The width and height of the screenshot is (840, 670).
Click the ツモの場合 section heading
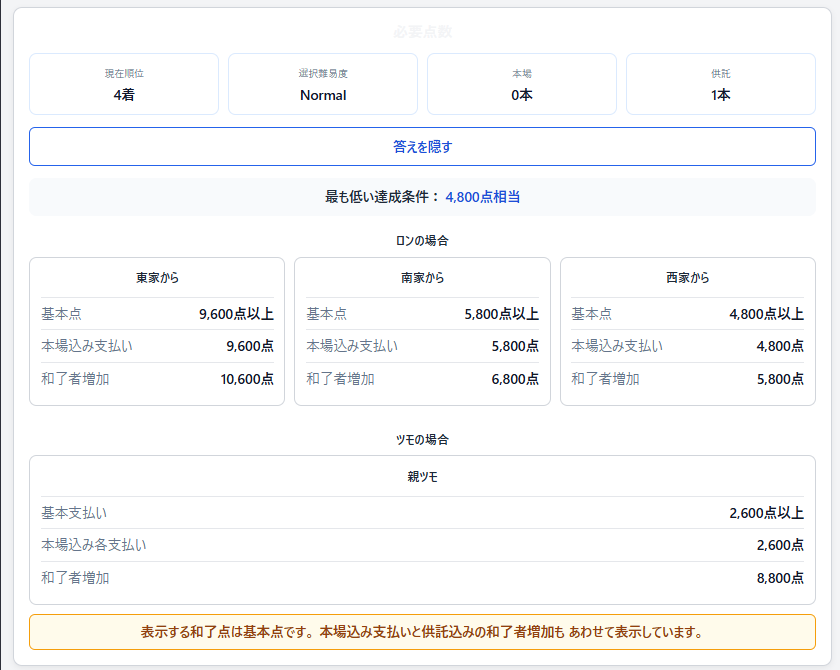(422, 440)
